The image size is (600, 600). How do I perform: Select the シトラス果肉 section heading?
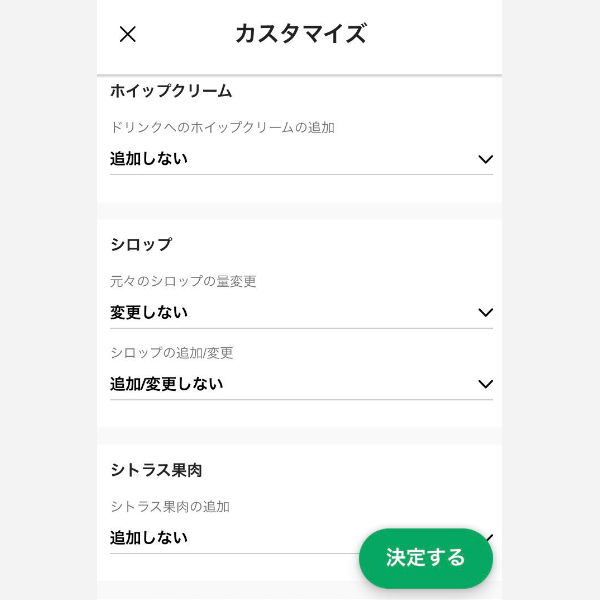[156, 470]
